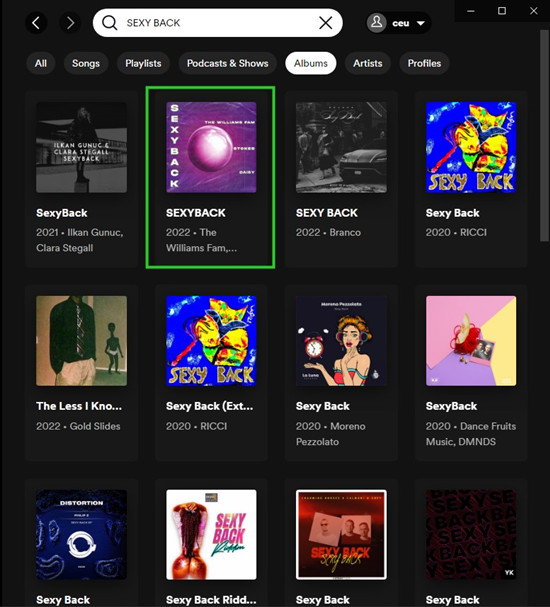Click '2020 • Moreno Pezzolato' text
550x607 pixels.
(x=331, y=434)
